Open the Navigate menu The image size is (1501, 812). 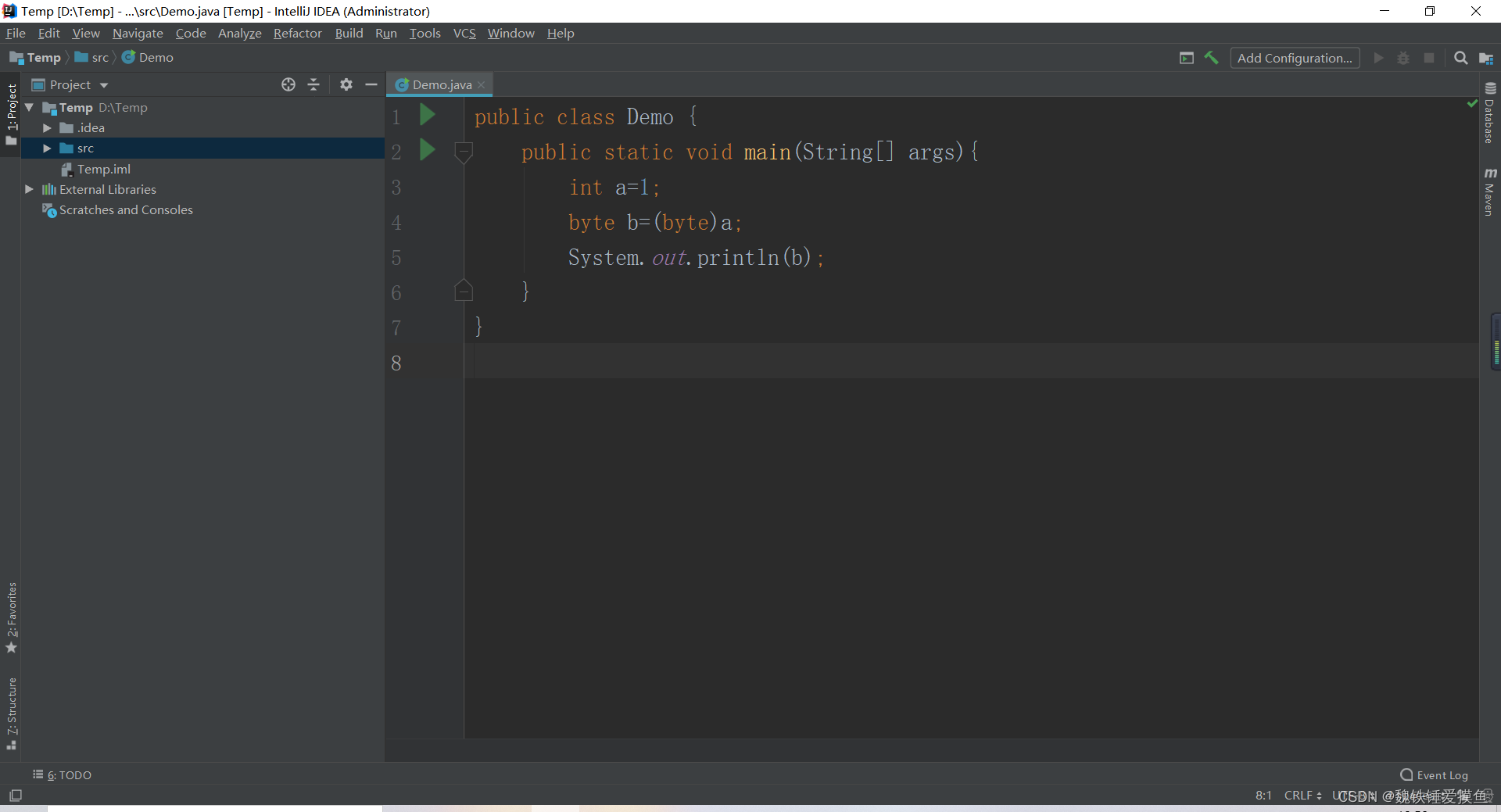[x=138, y=33]
